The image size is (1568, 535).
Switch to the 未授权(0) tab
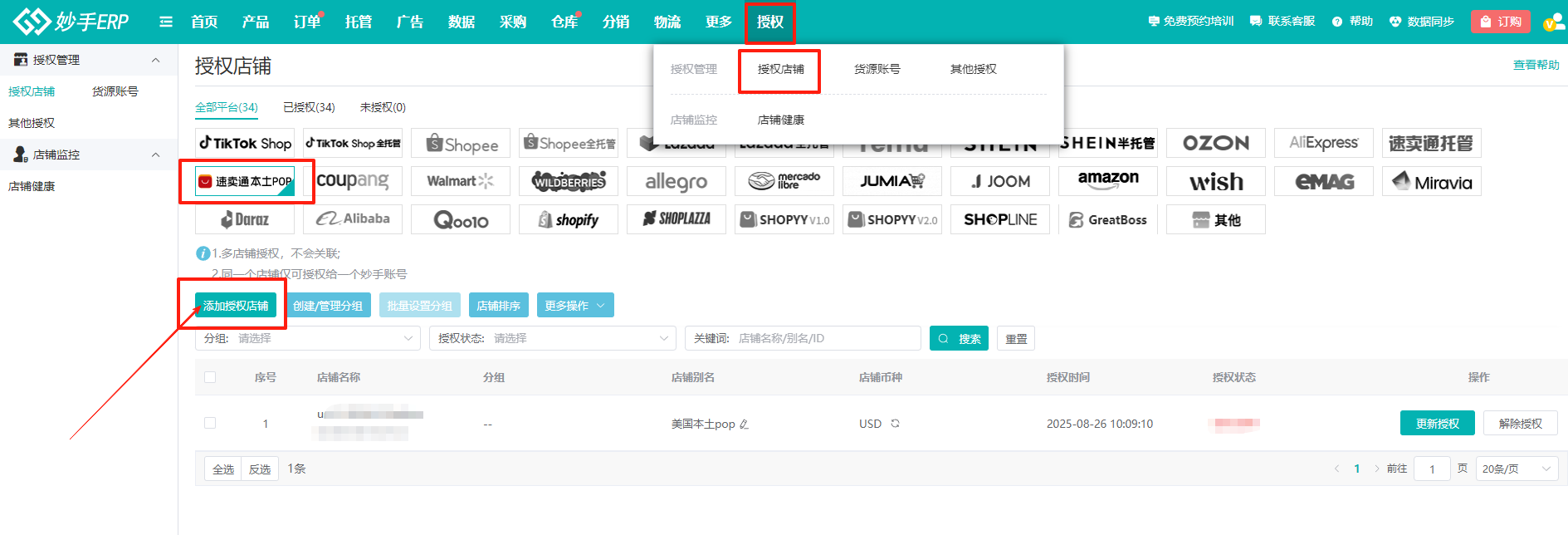tap(383, 107)
